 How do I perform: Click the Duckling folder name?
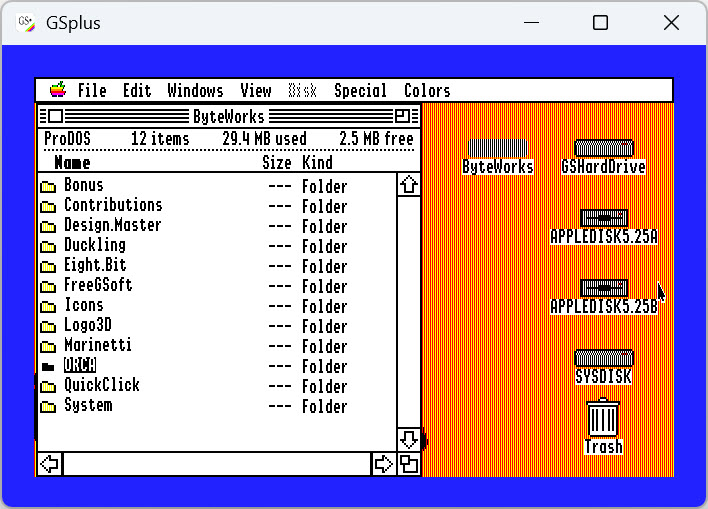click(x=95, y=245)
